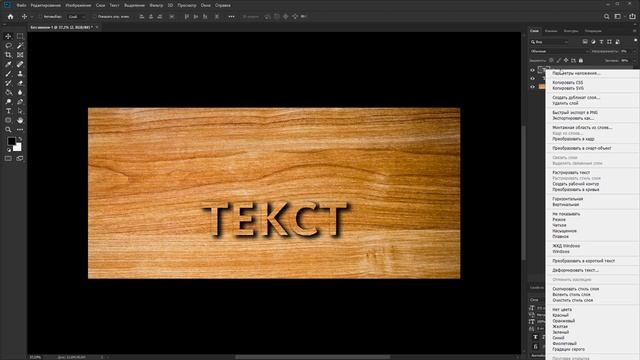640x360 pixels.
Task: Select the Brush tool
Action: 8,74
